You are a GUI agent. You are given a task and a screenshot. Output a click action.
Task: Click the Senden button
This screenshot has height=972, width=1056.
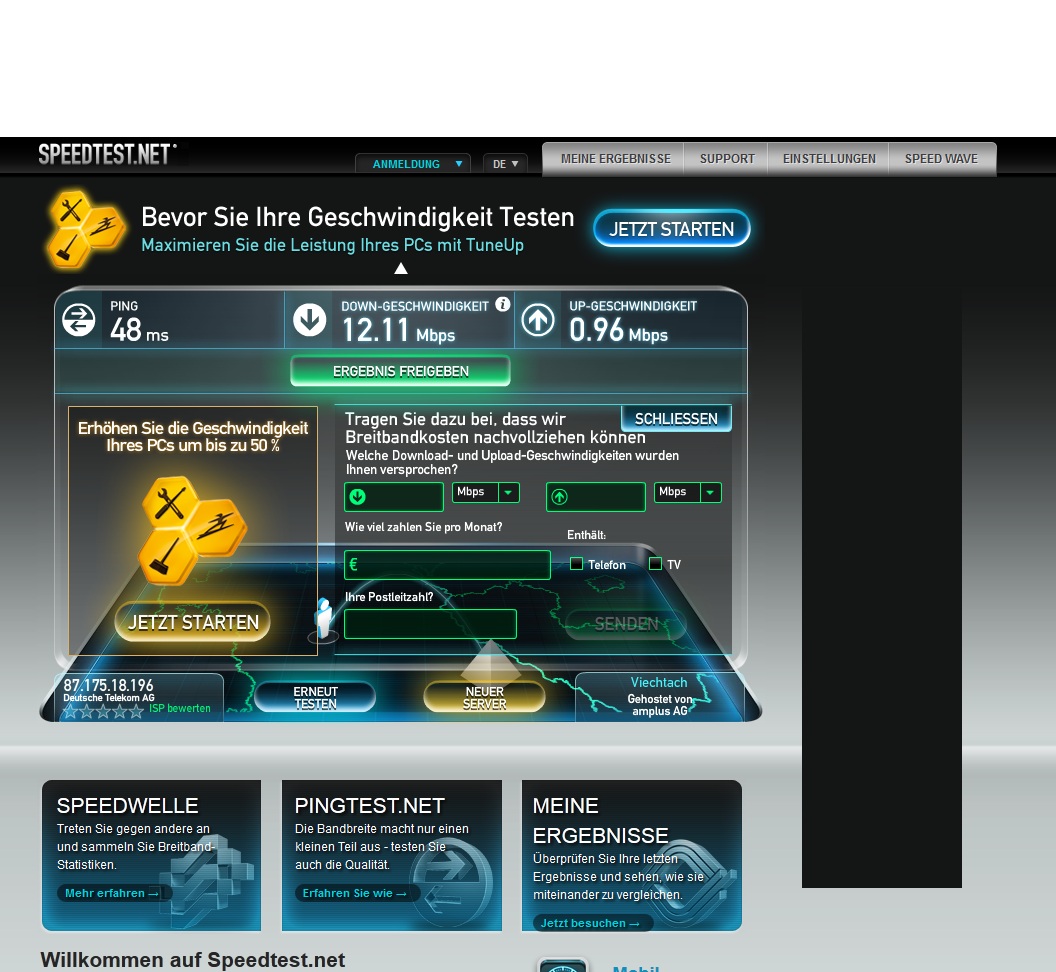626,624
